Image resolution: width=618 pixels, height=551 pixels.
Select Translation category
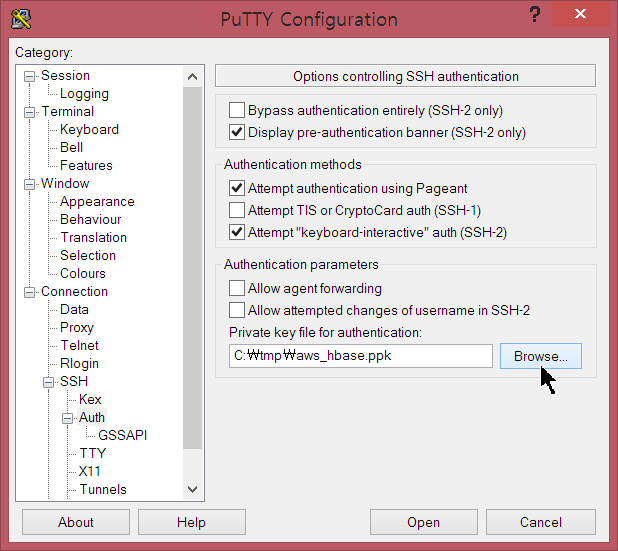point(93,238)
